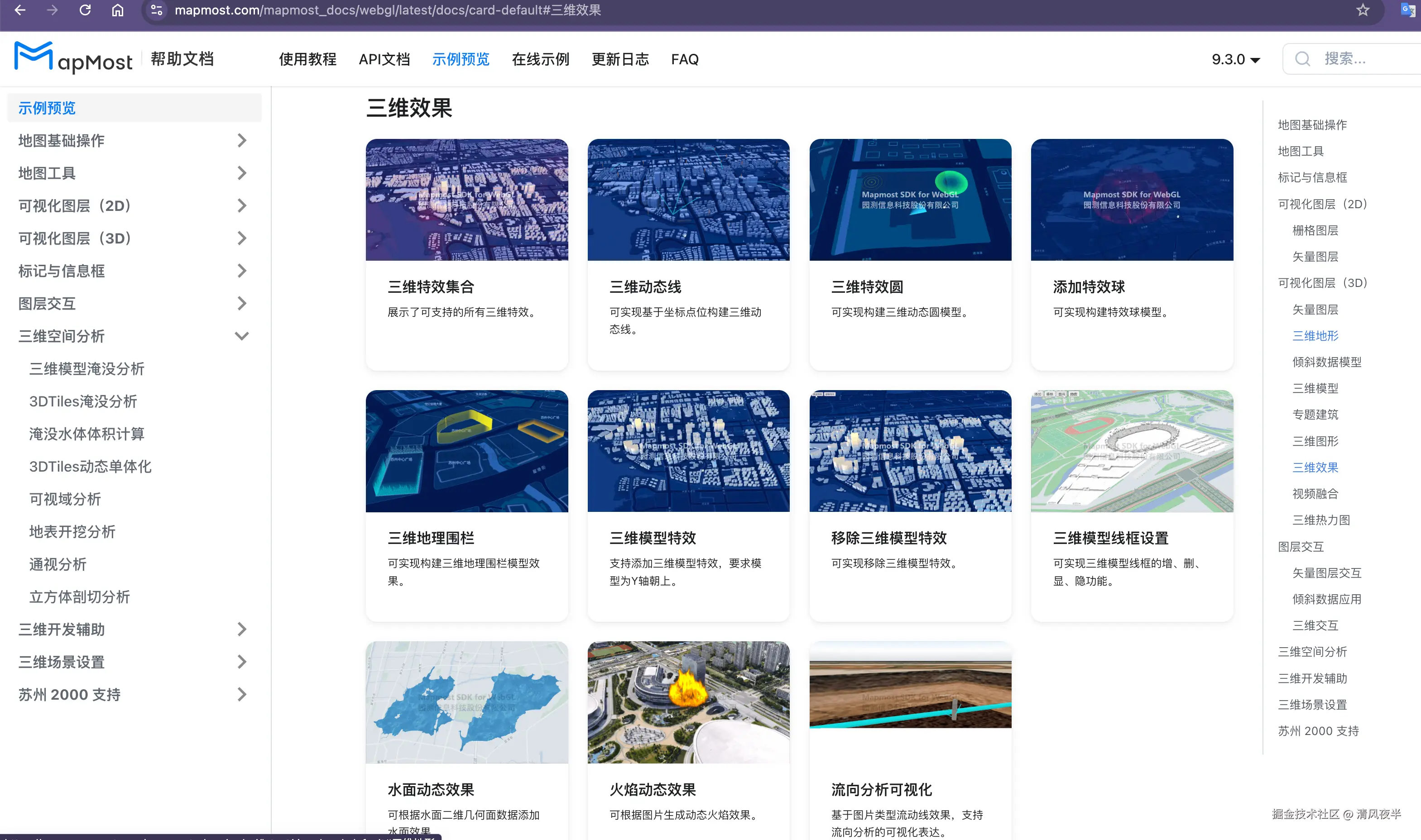Open the 9.3.0 version dropdown
The image size is (1421, 840).
pyautogui.click(x=1235, y=59)
